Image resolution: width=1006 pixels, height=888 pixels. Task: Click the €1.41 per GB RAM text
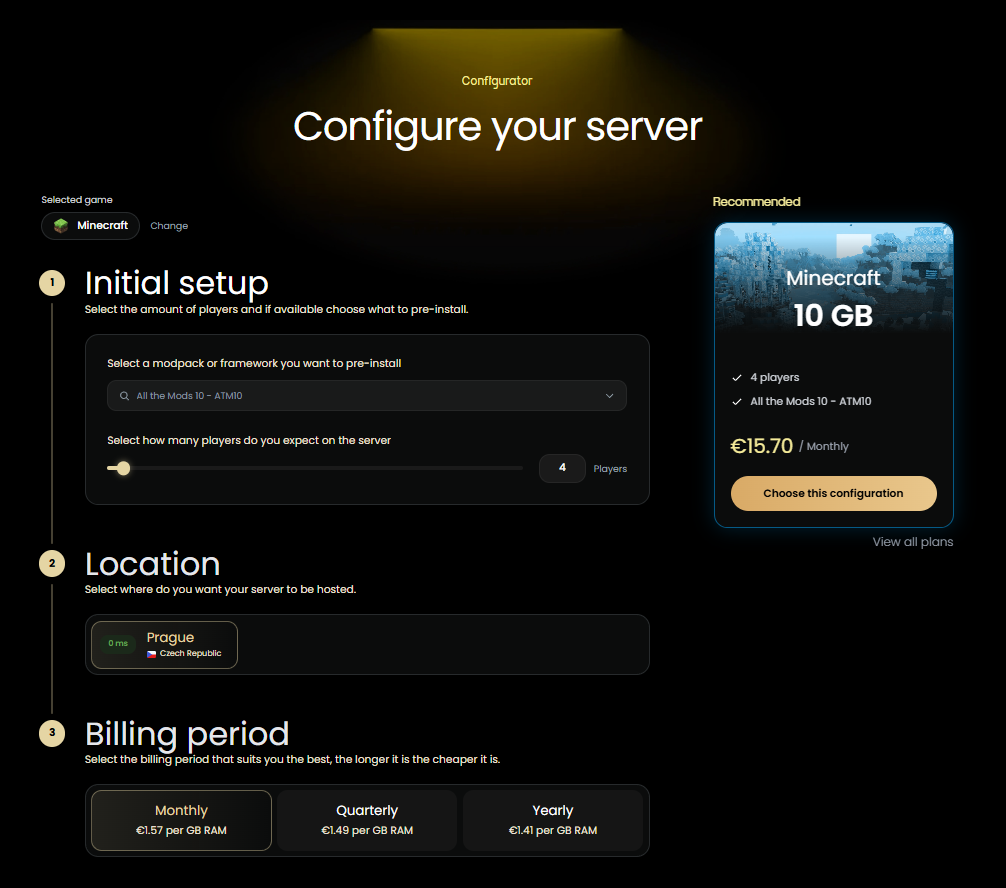click(x=553, y=830)
